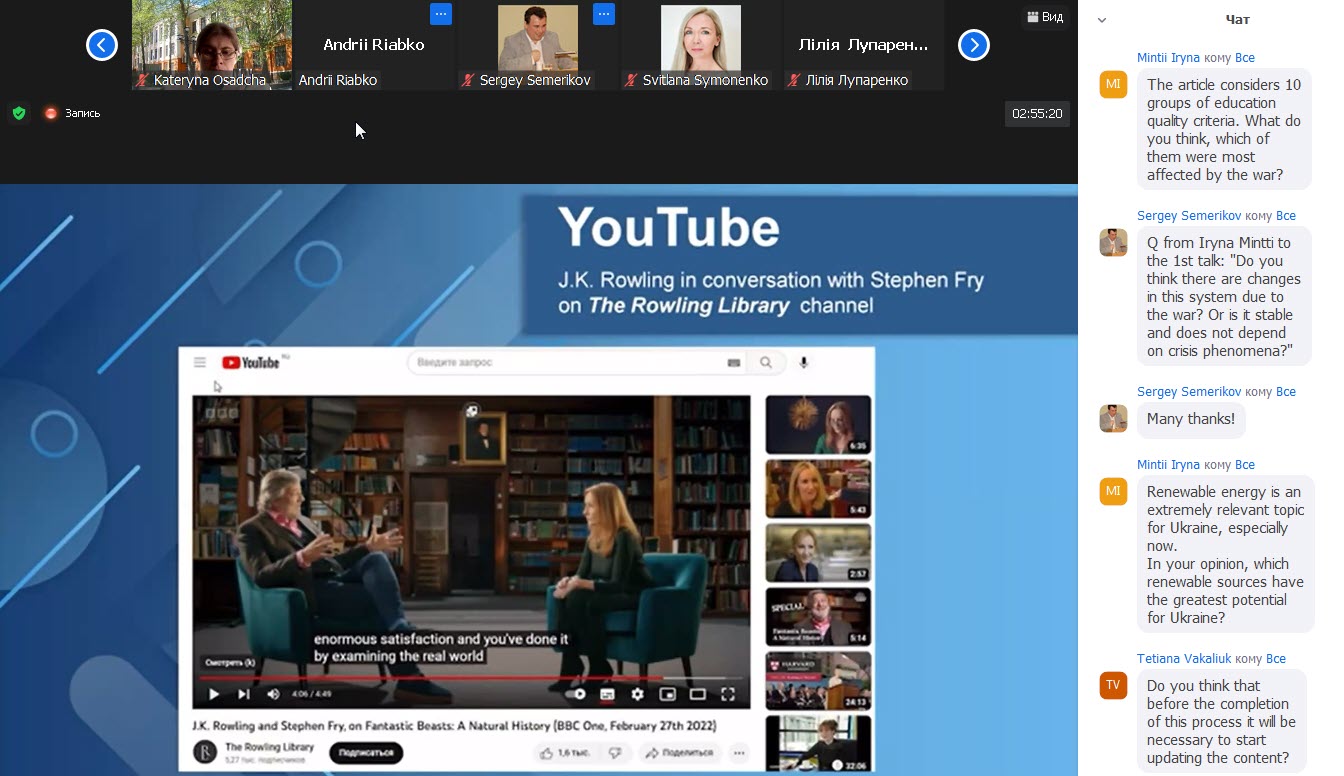Click the YouTube player play button
Image resolution: width=1344 pixels, height=776 pixels.
213,694
